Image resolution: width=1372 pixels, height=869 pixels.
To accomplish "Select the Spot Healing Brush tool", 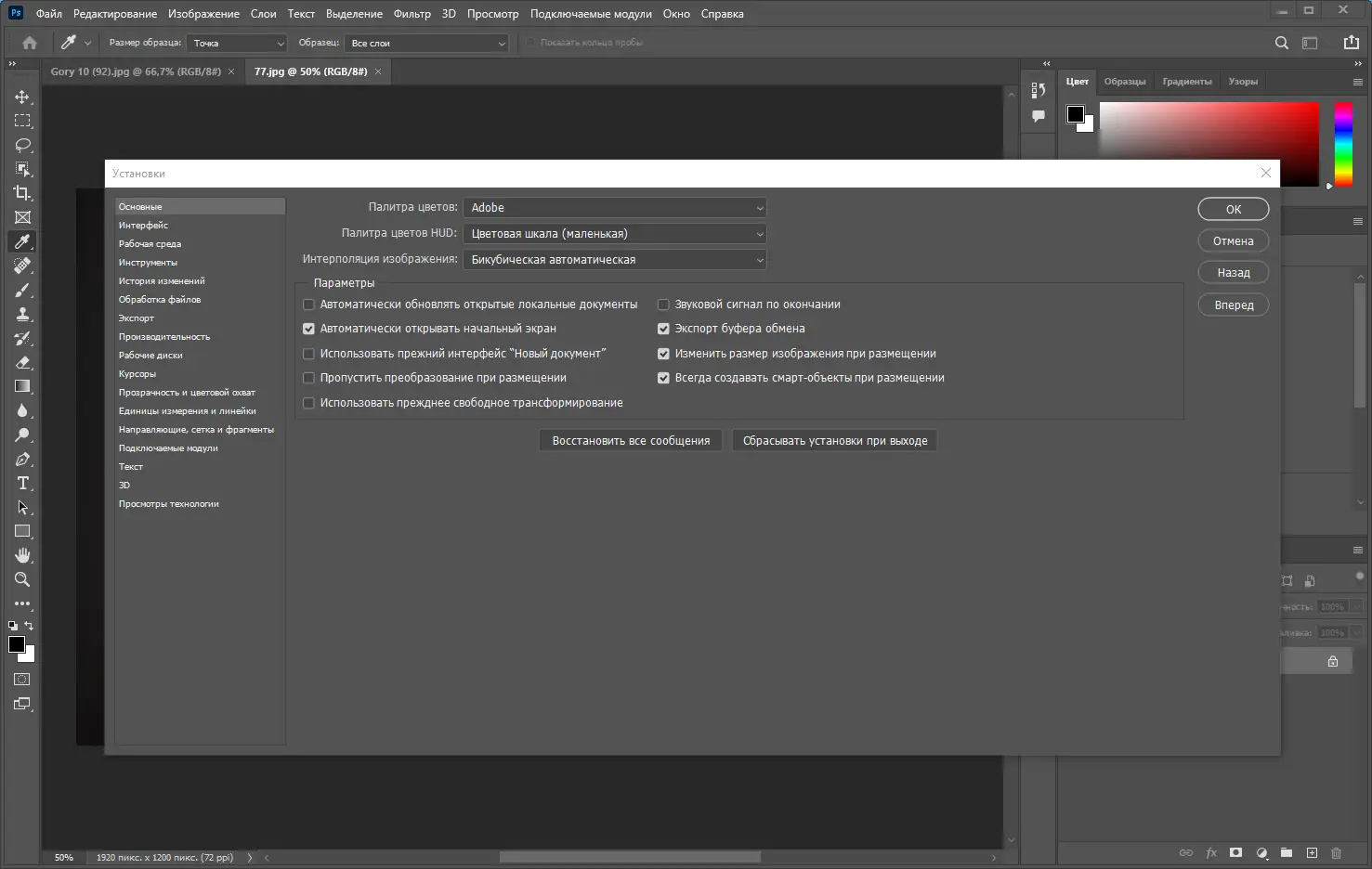I will coord(22,266).
